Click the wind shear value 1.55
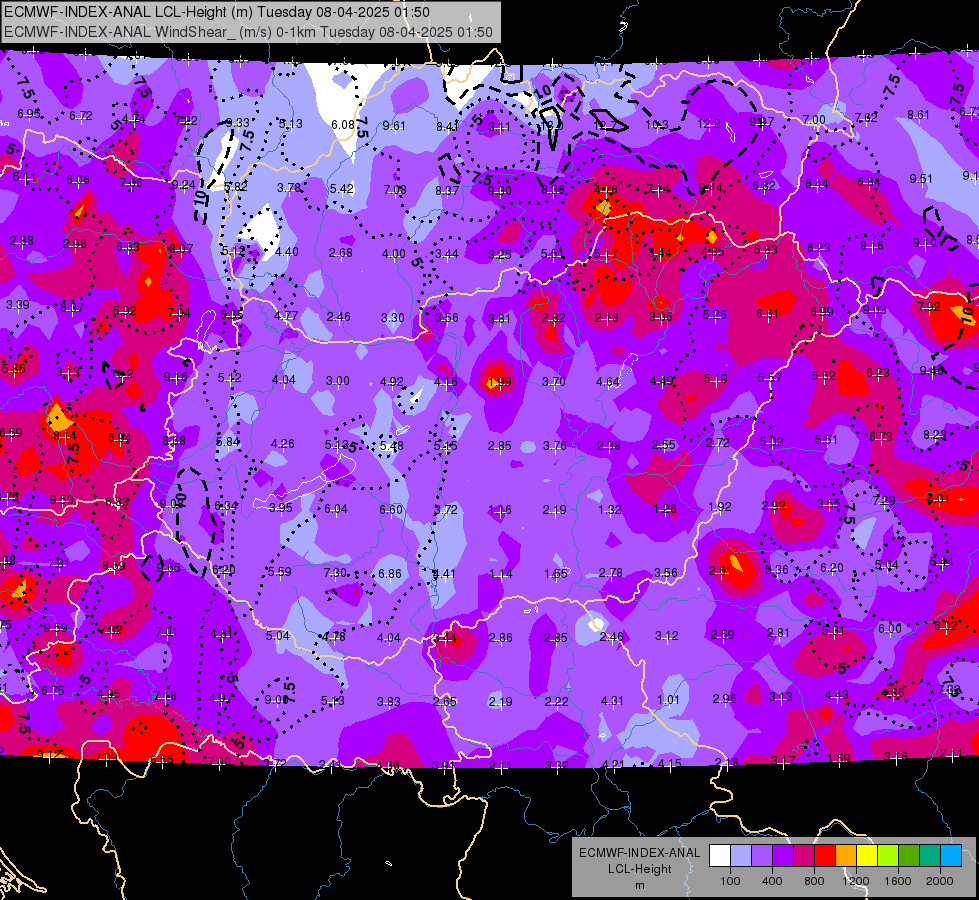This screenshot has width=979, height=900. tap(556, 573)
